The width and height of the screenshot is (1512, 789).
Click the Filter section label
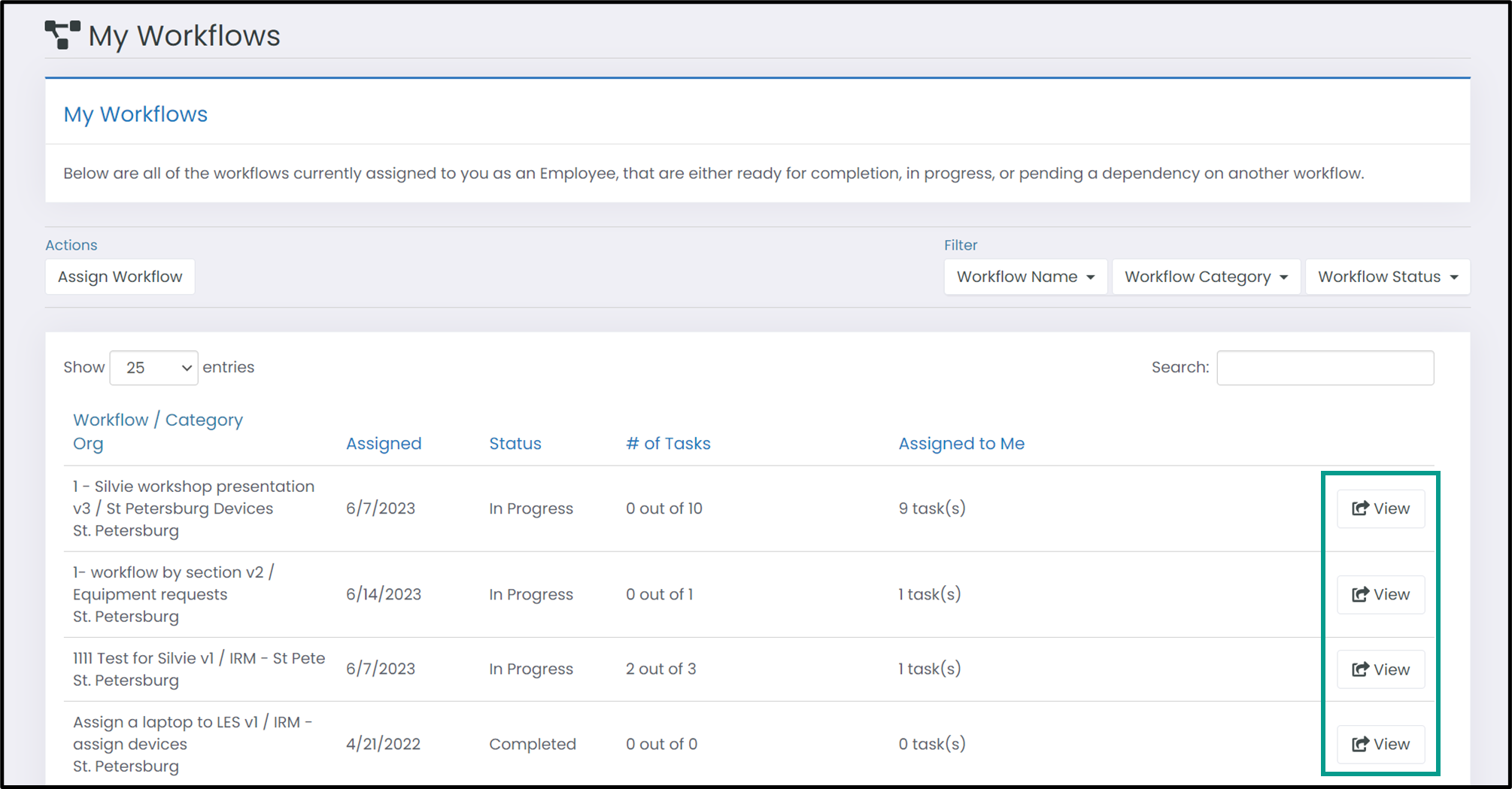(x=961, y=245)
